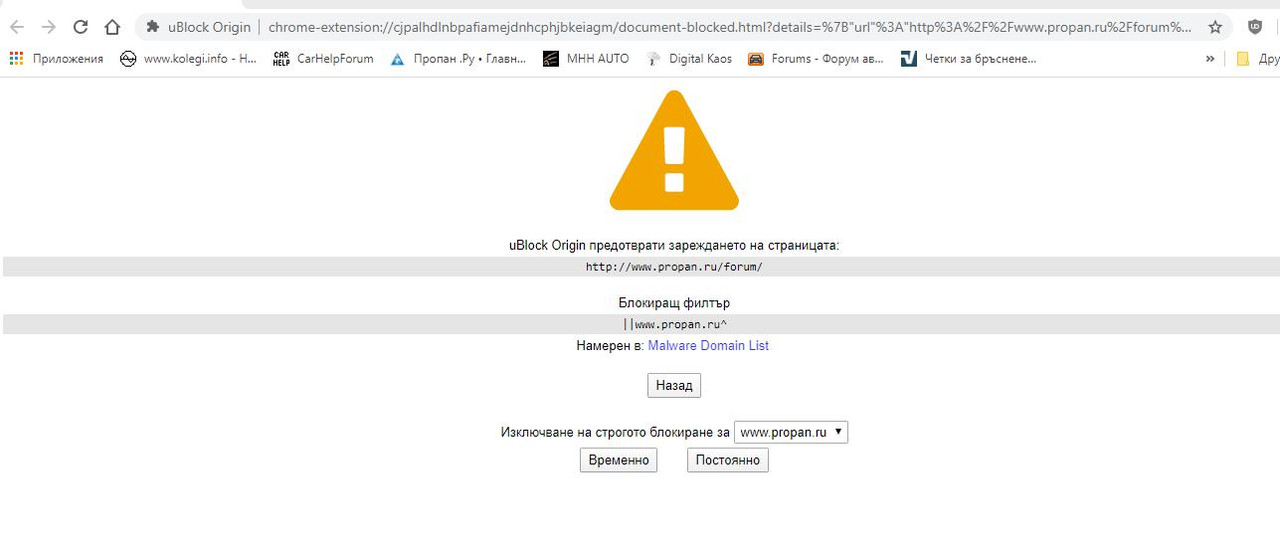Viewport: 1280px width, 555px height.
Task: Click the browser forward arrow
Action: (48, 27)
